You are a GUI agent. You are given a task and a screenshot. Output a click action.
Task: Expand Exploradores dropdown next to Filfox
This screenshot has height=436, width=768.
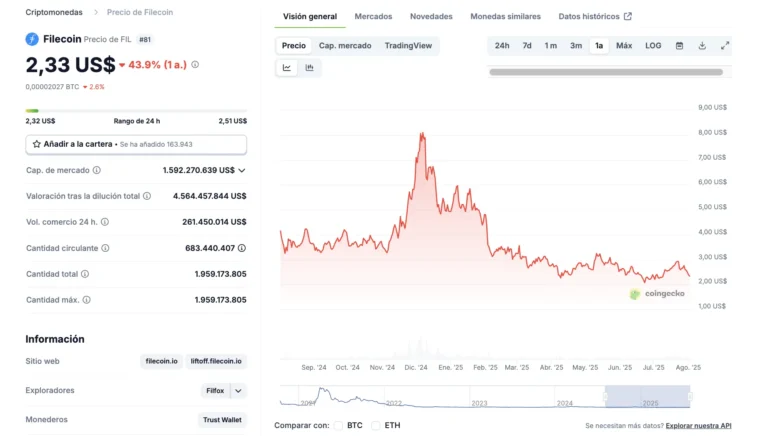click(x=238, y=391)
